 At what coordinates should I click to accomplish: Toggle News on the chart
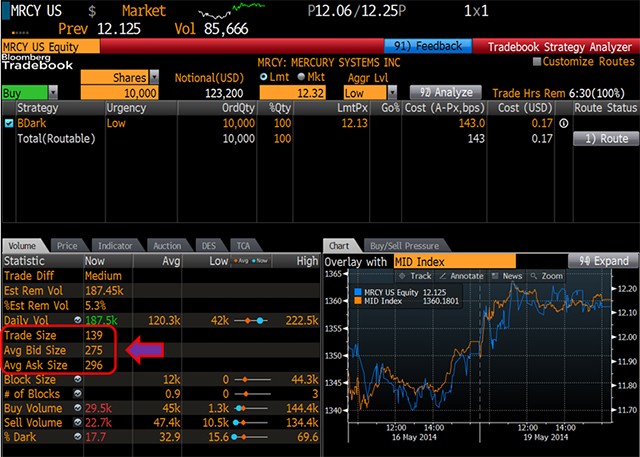512,275
